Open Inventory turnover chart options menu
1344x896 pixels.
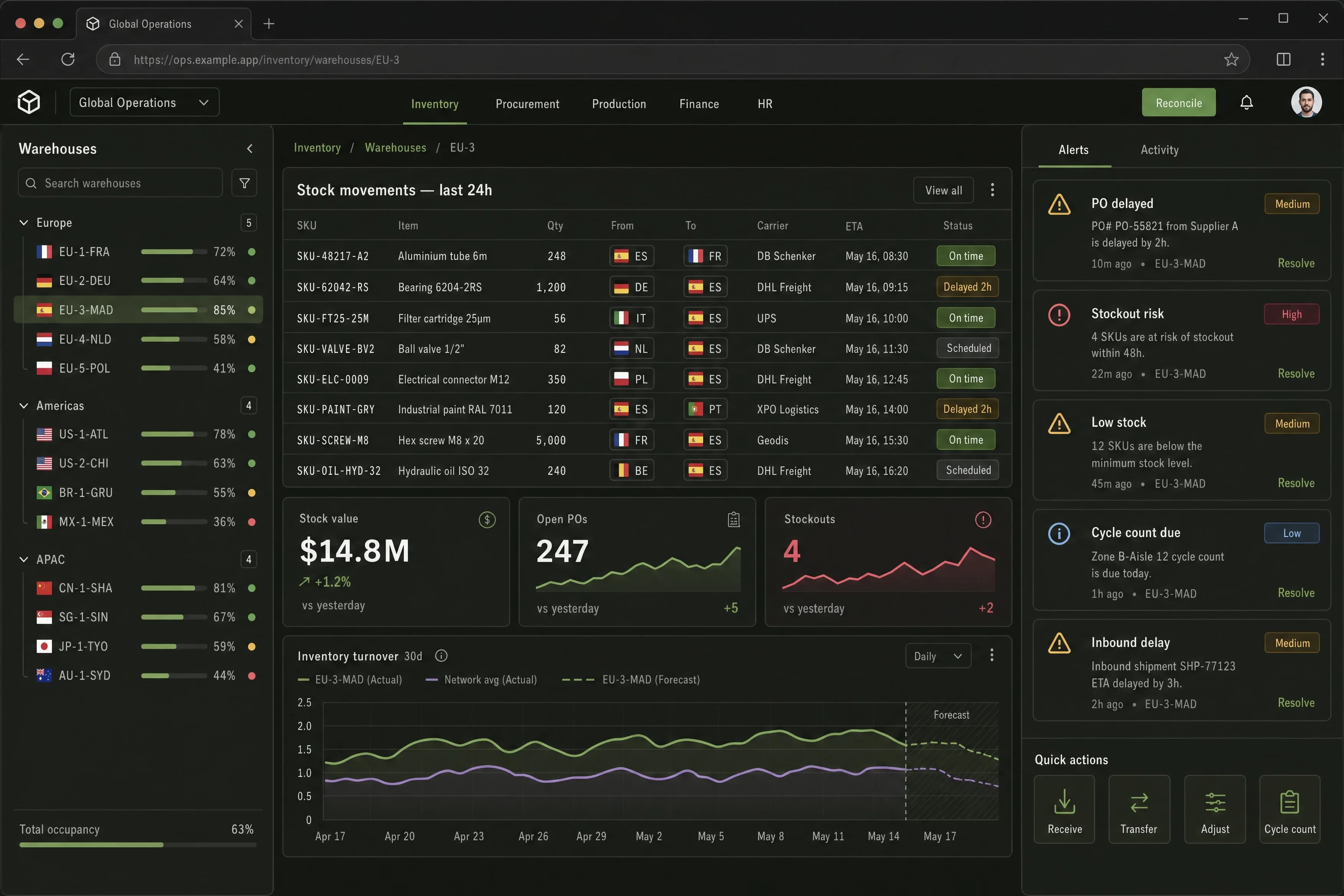pyautogui.click(x=992, y=656)
